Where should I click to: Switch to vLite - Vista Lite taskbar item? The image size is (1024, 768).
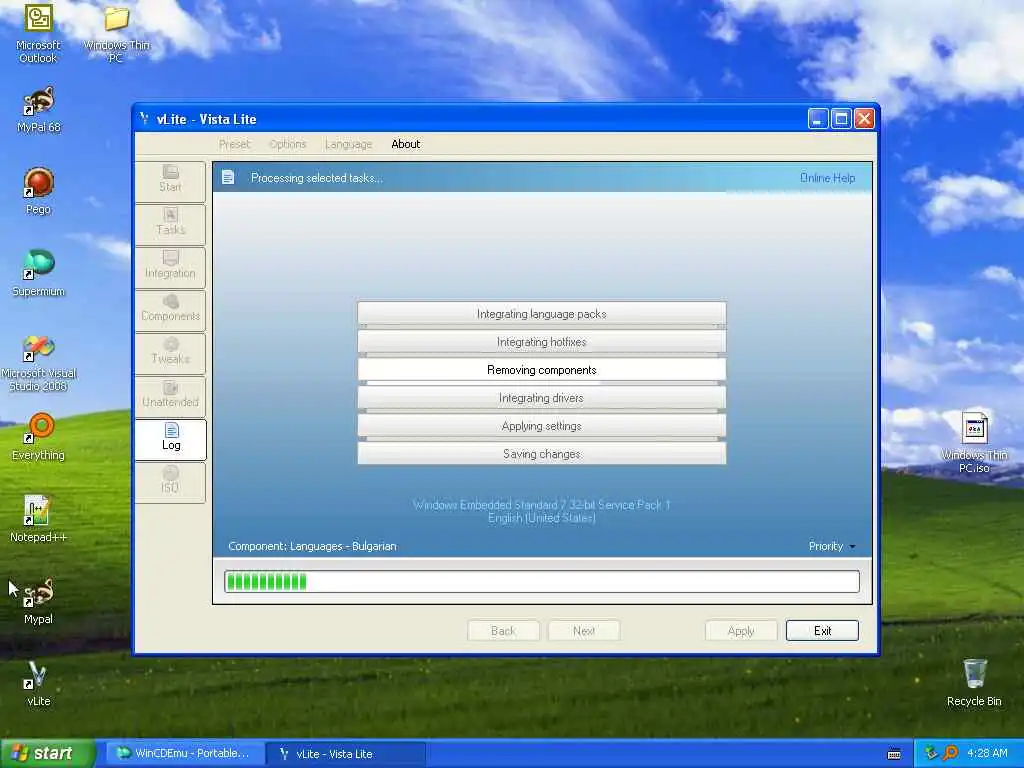coord(347,754)
